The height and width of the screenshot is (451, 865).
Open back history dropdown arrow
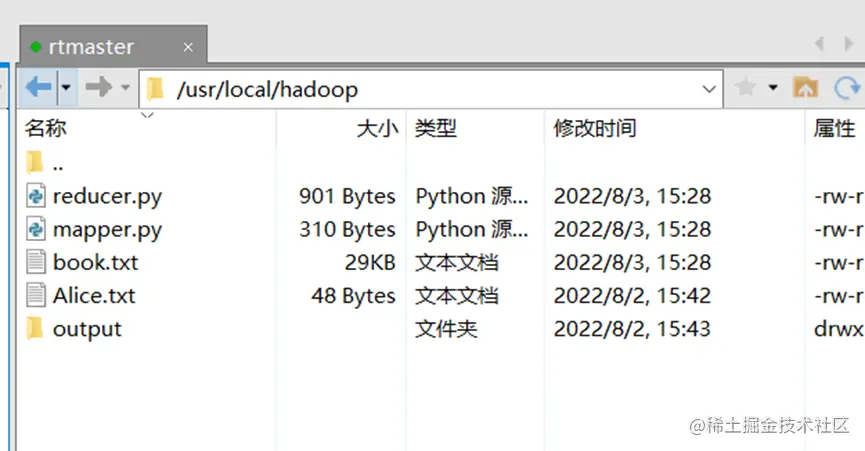66,88
